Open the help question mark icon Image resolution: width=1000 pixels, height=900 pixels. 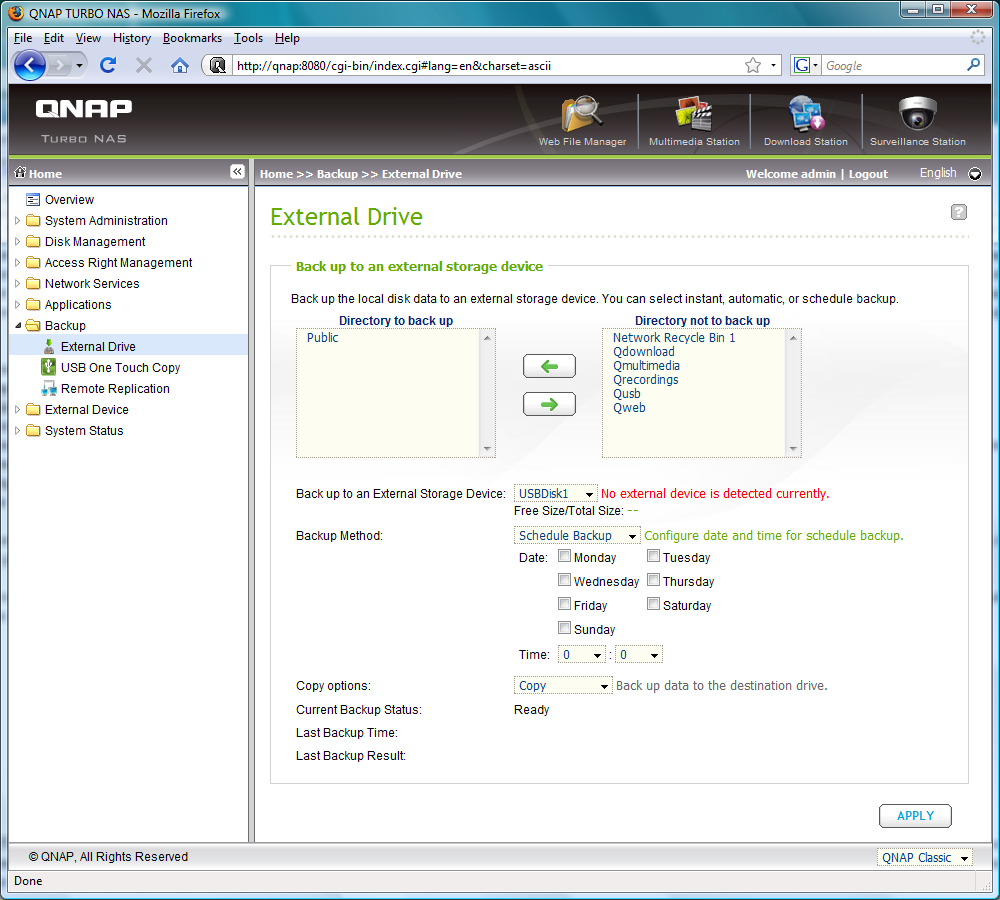(958, 212)
